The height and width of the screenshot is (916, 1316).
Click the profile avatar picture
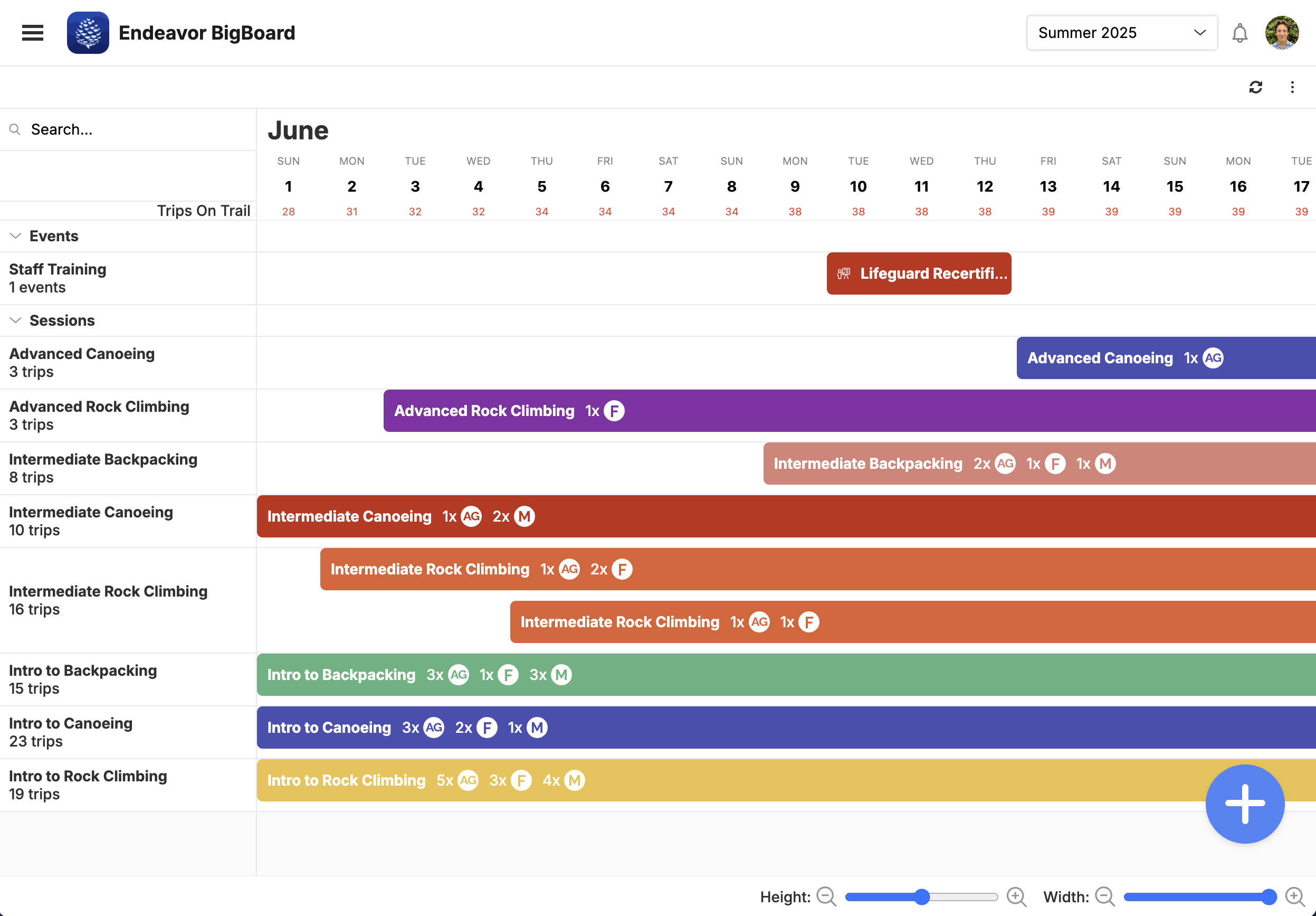pyautogui.click(x=1282, y=33)
